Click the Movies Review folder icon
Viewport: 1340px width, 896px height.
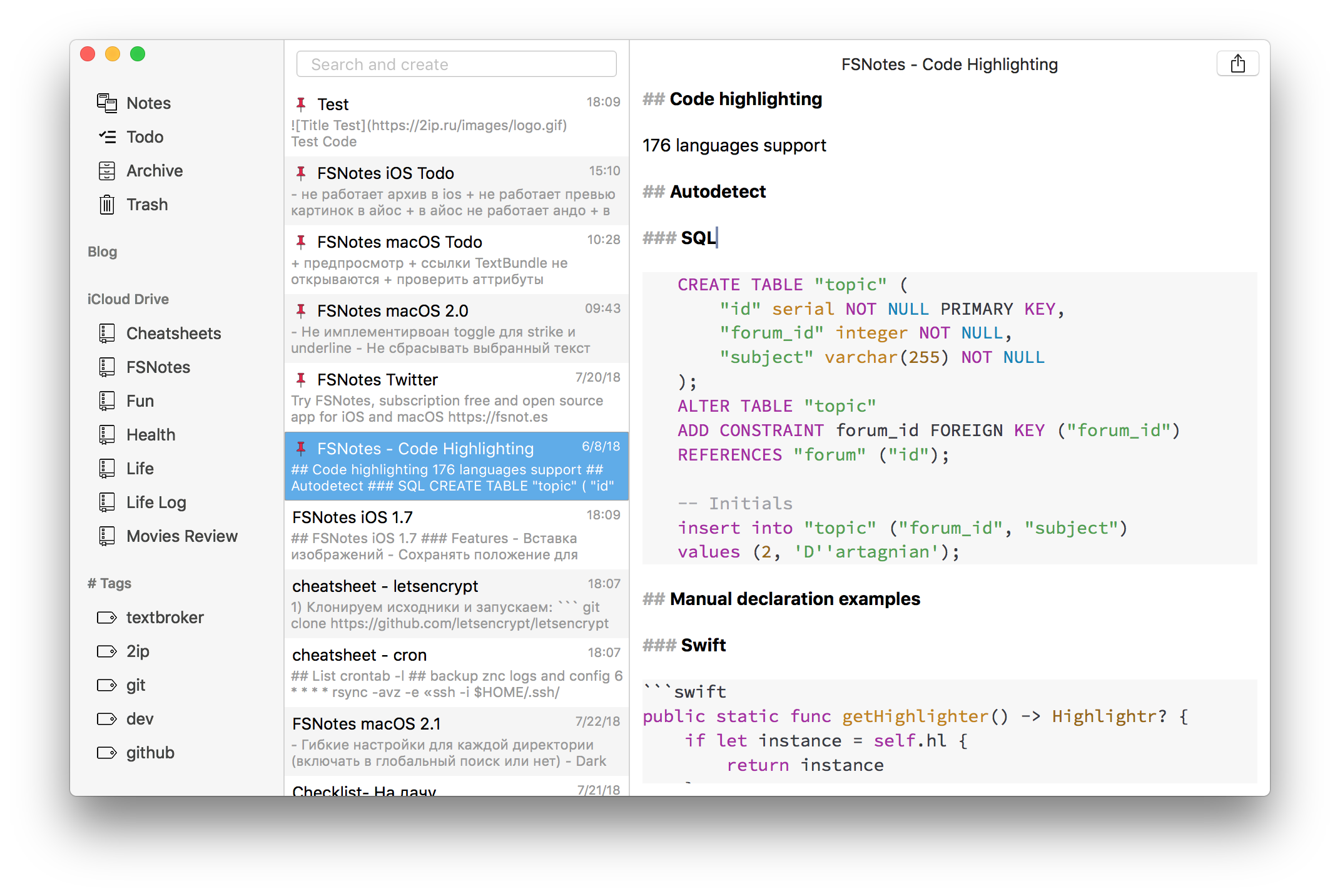pyautogui.click(x=107, y=536)
